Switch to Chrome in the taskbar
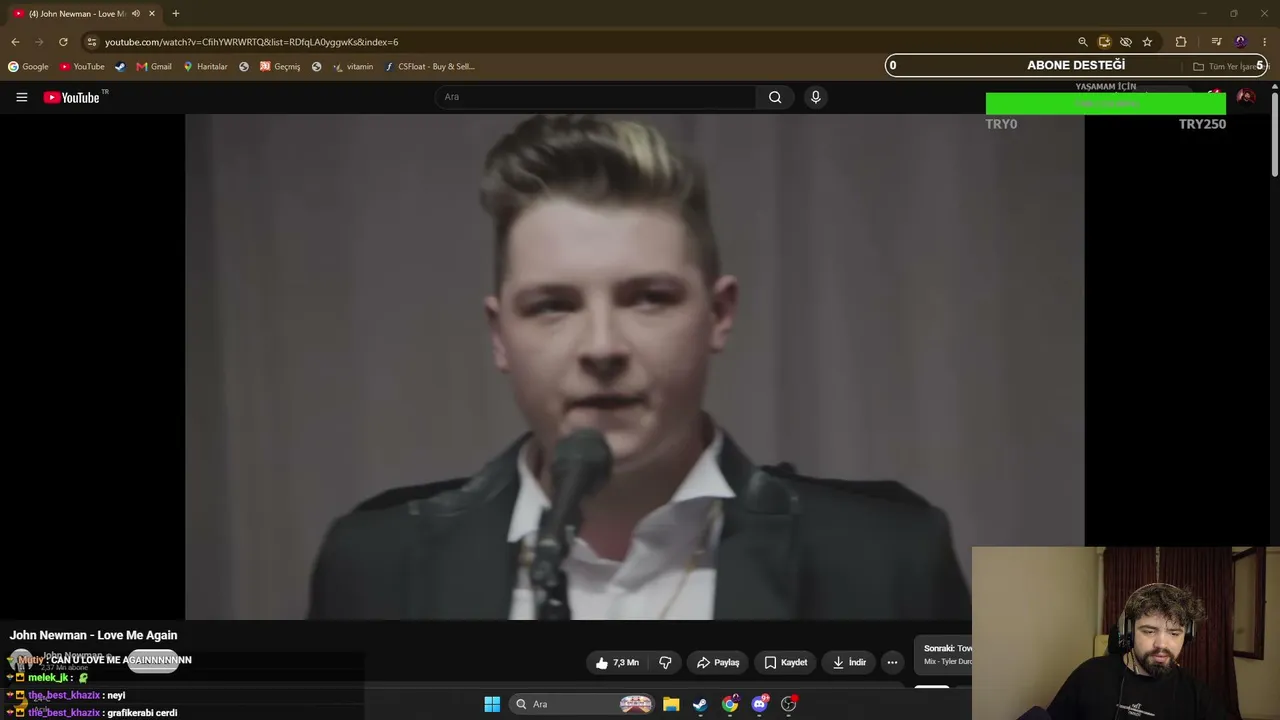The image size is (1280, 720). point(730,704)
